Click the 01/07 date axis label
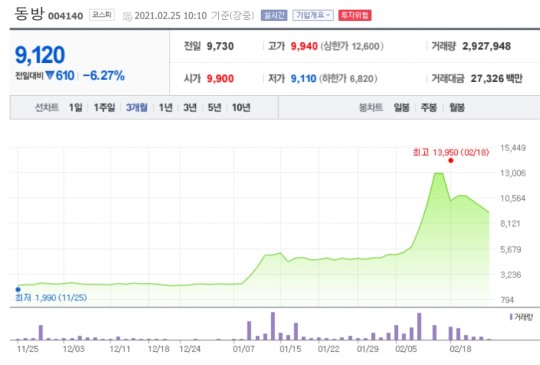Screen dimensions: 540x365 [243, 349]
